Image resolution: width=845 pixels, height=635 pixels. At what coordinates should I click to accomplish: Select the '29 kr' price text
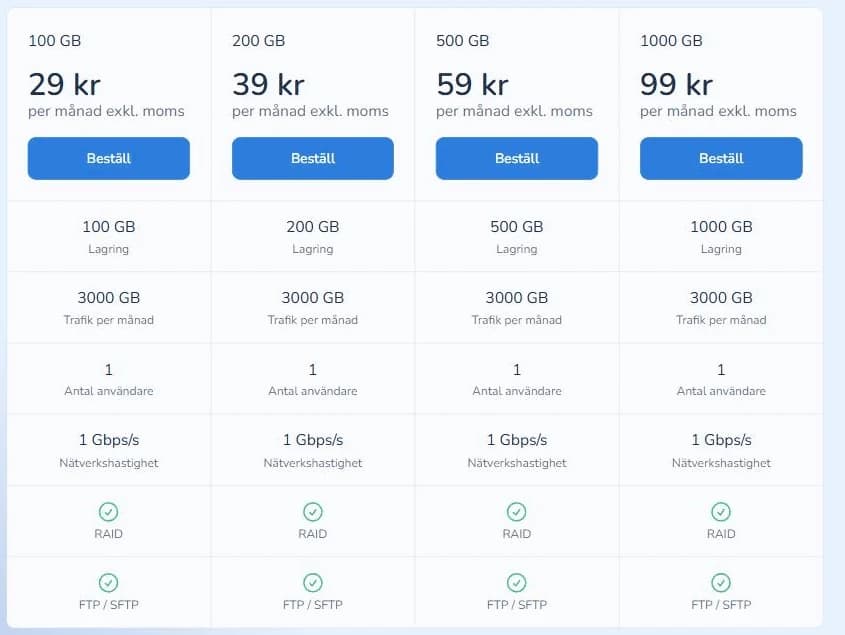(65, 85)
